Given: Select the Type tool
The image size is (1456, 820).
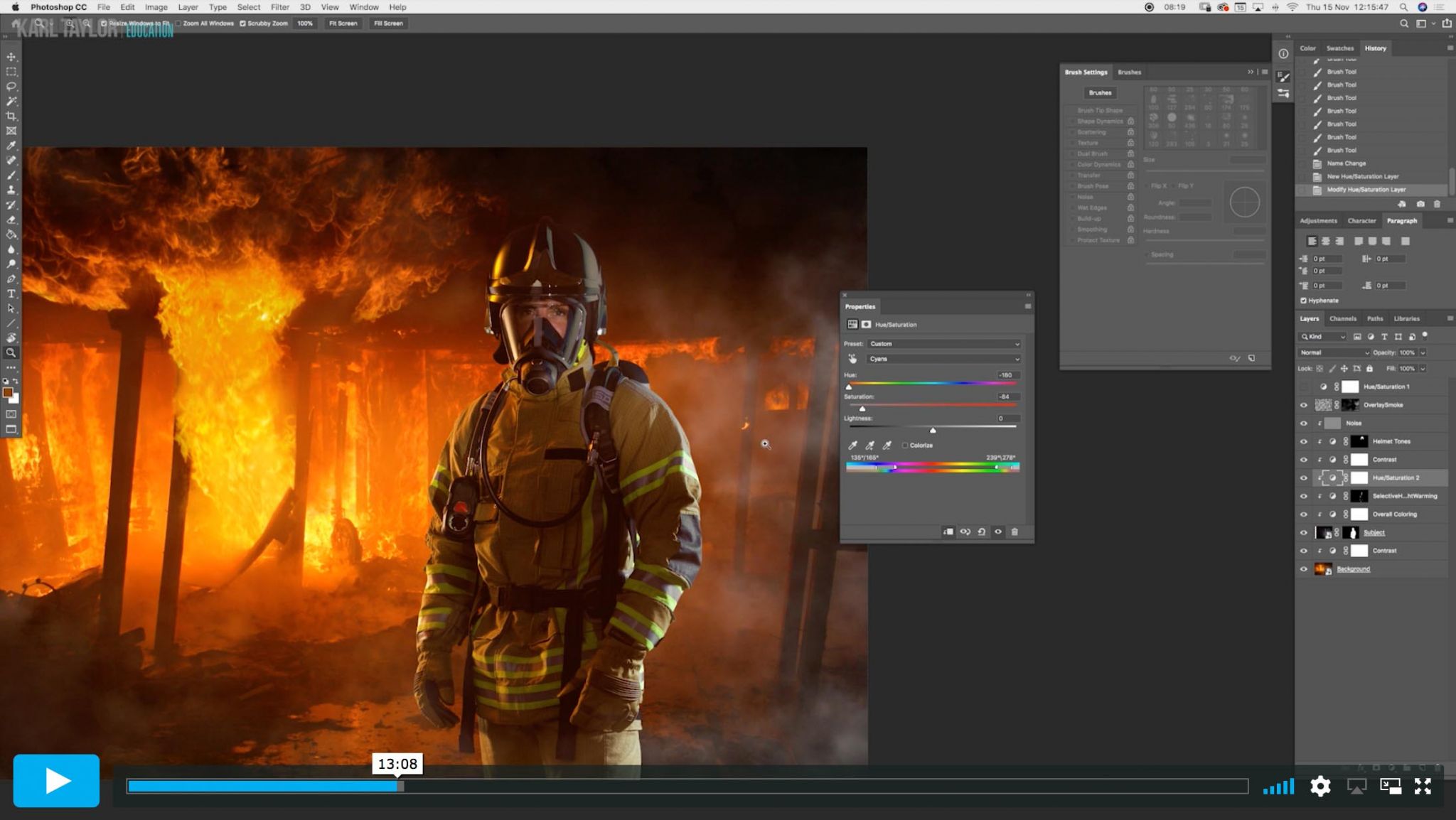Looking at the screenshot, I should coord(11,293).
